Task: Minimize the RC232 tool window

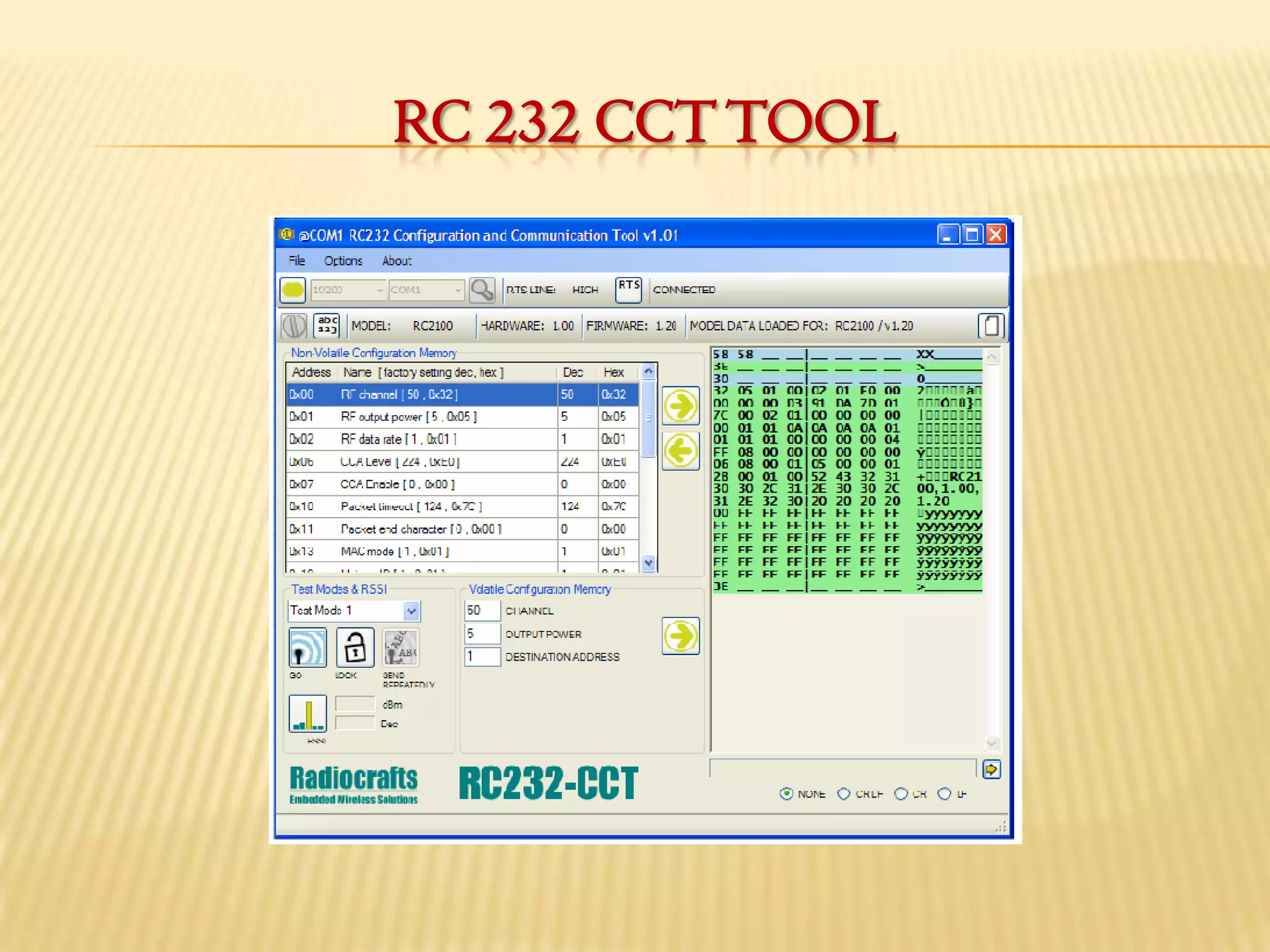Action: [x=948, y=234]
